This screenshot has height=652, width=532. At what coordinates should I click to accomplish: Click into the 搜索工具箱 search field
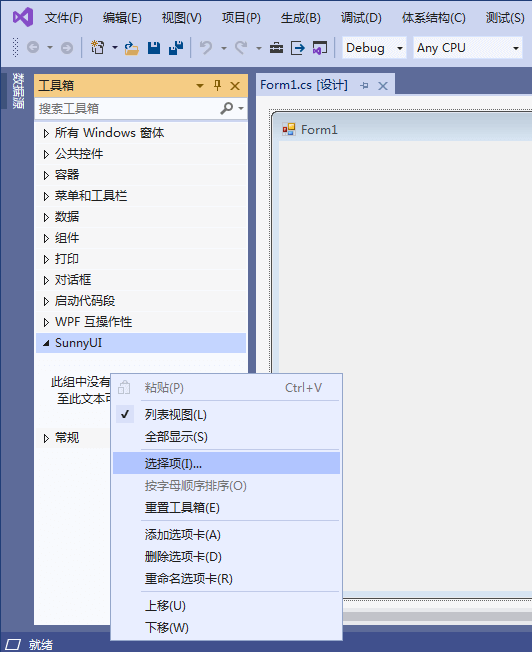(127, 109)
